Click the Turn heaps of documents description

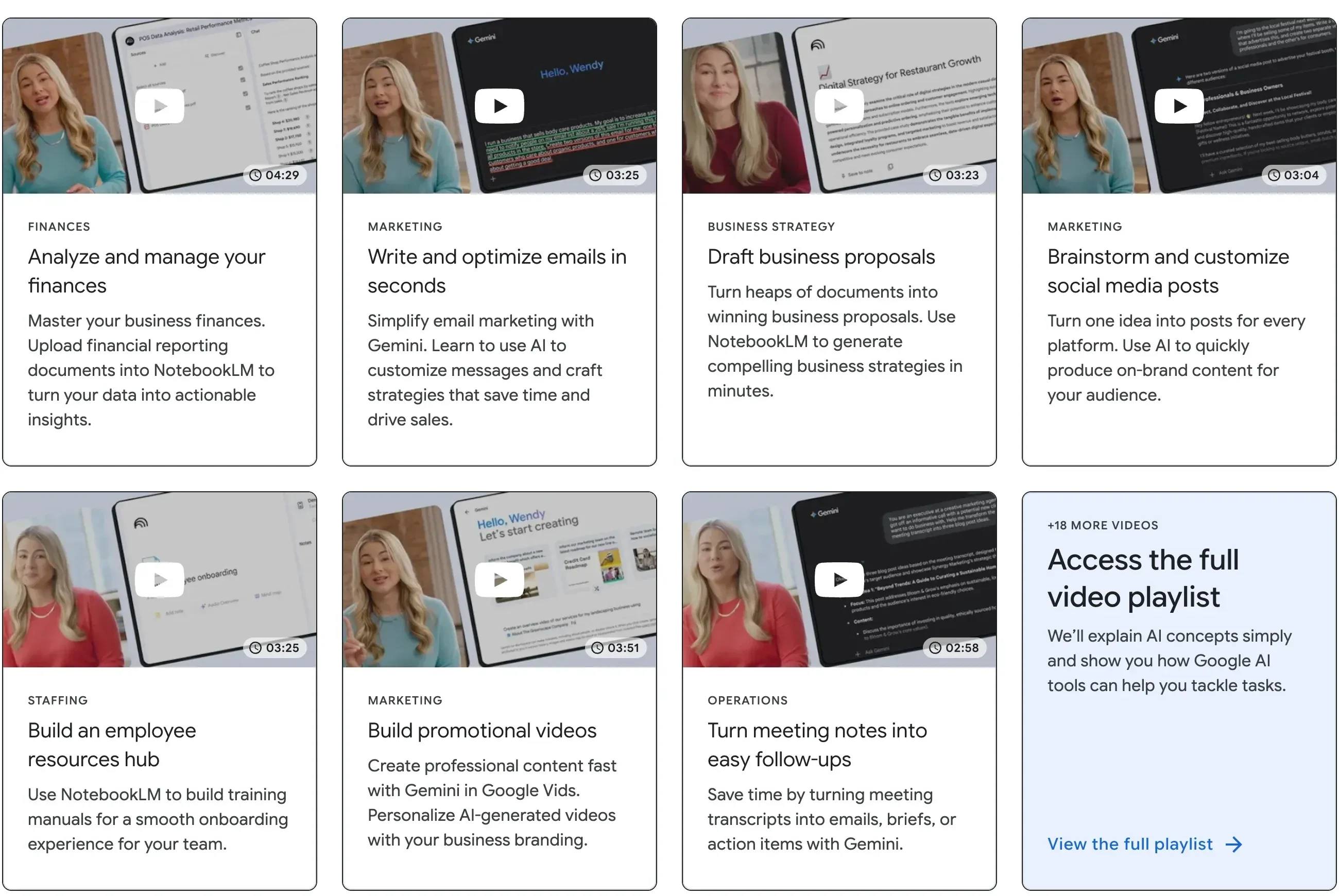(835, 341)
